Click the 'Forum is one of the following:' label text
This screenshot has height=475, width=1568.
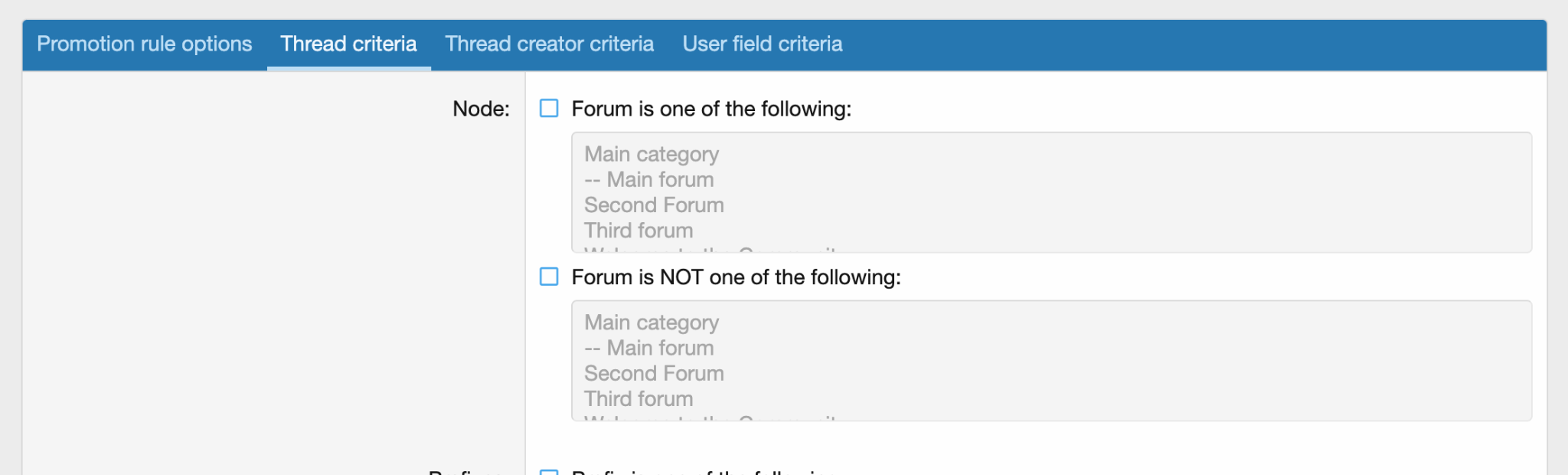point(711,109)
